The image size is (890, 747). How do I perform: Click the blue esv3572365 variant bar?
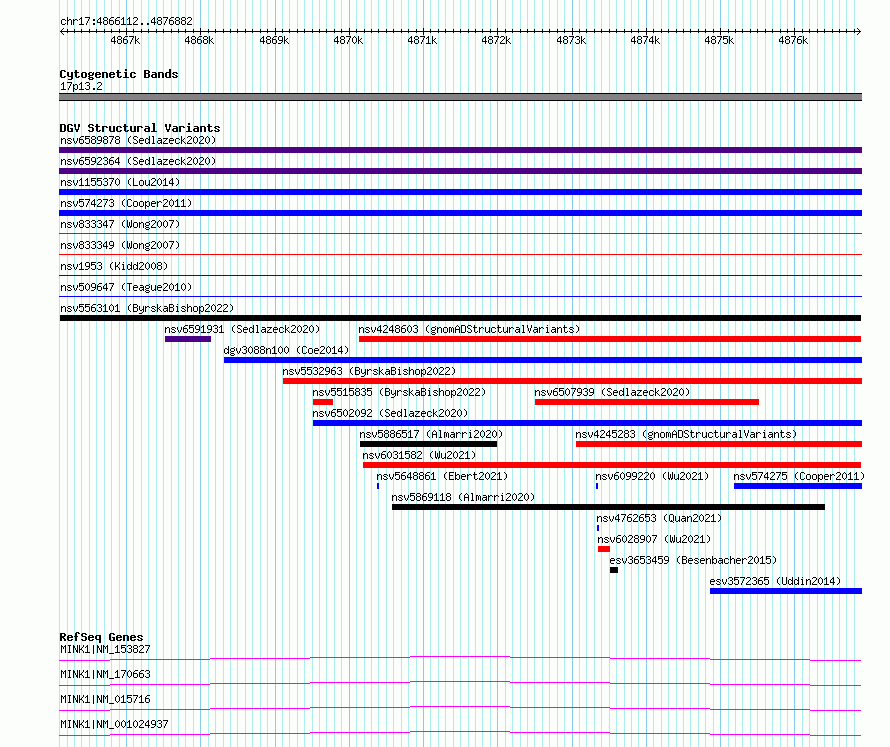point(786,591)
